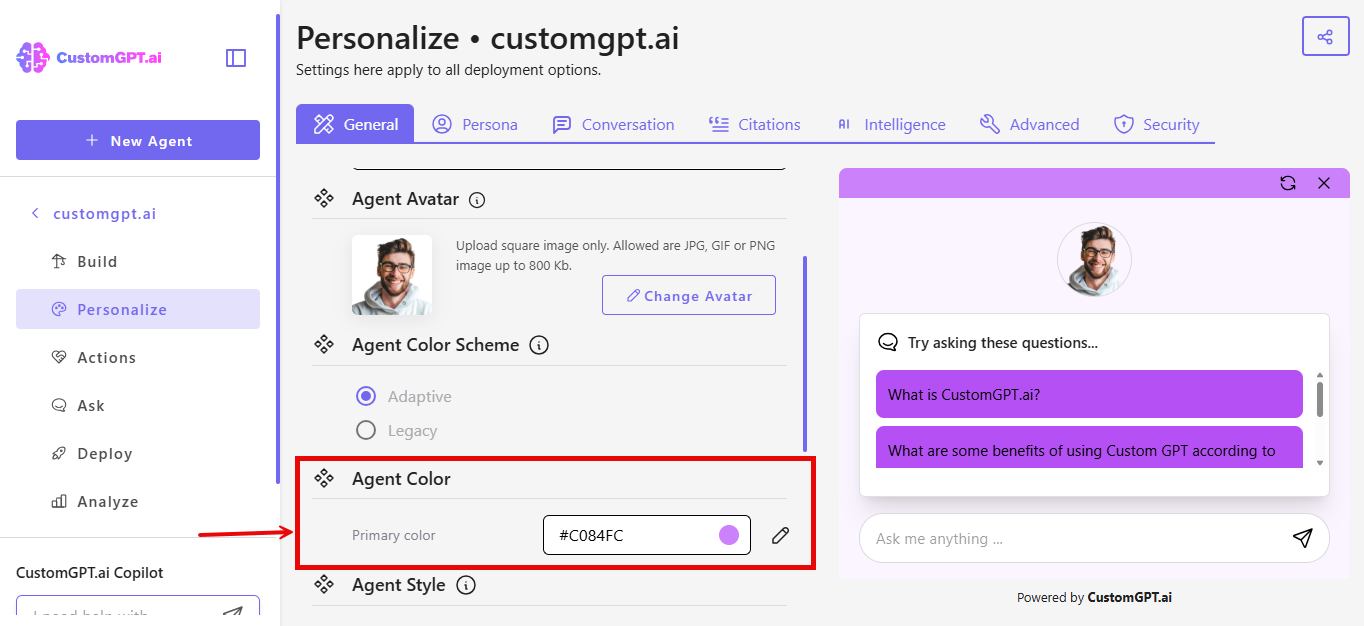Click the Build crane icon in sidebar
Viewport: 1364px width, 626px height.
point(59,262)
